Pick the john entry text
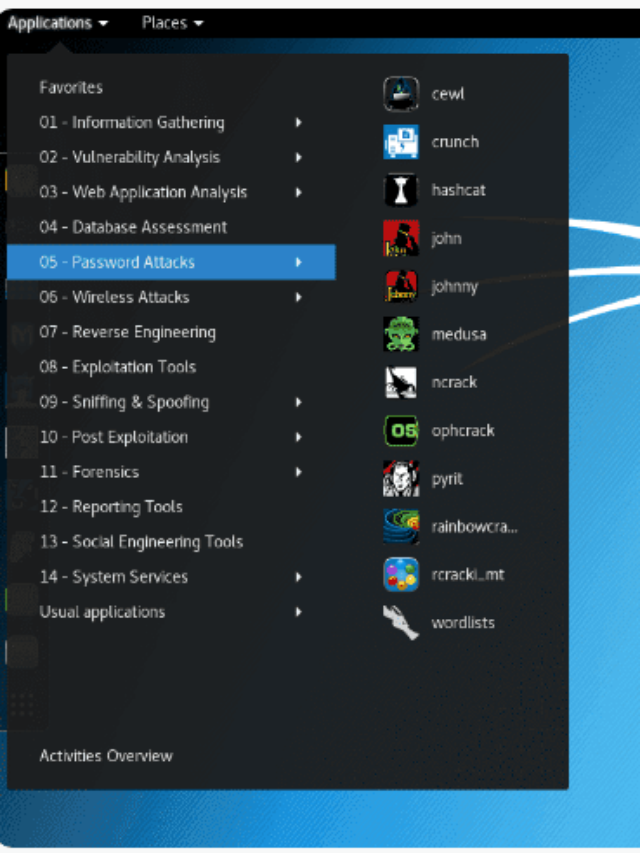Viewport: 640px width, 853px height. point(446,239)
